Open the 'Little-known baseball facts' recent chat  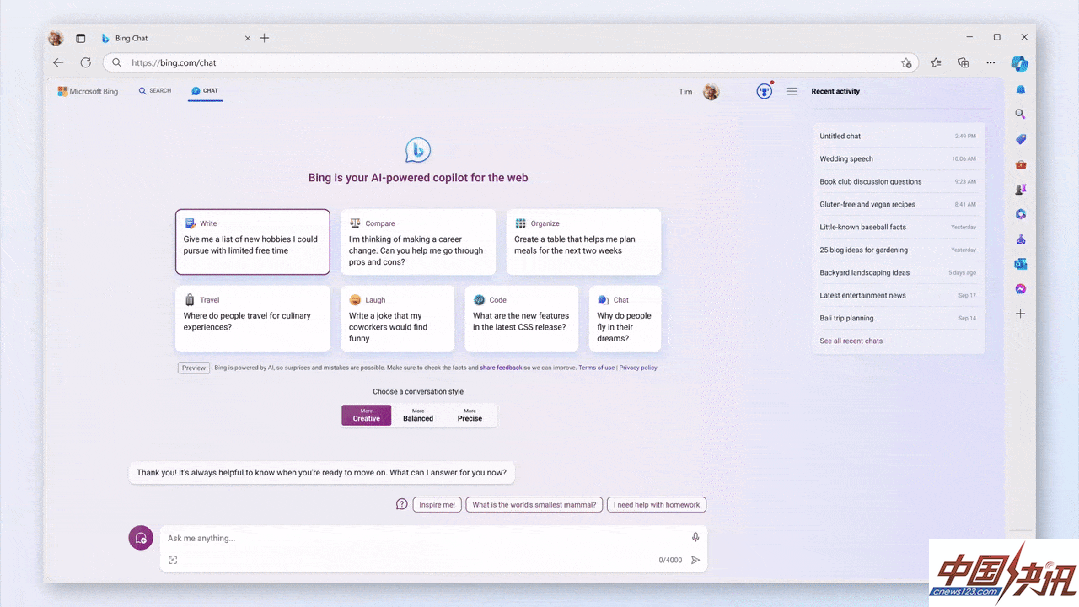(x=898, y=227)
